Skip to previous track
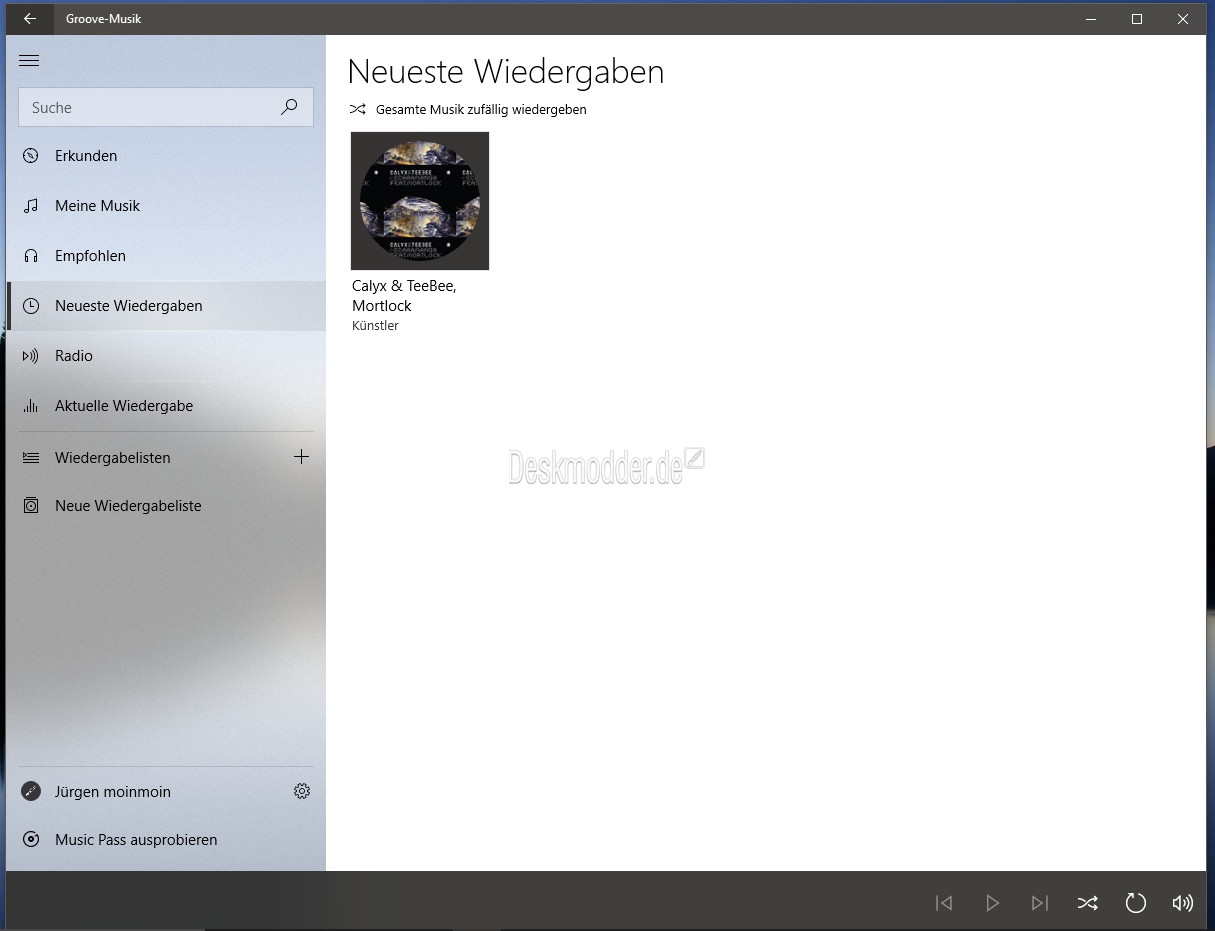Viewport: 1215px width, 931px height. (944, 903)
